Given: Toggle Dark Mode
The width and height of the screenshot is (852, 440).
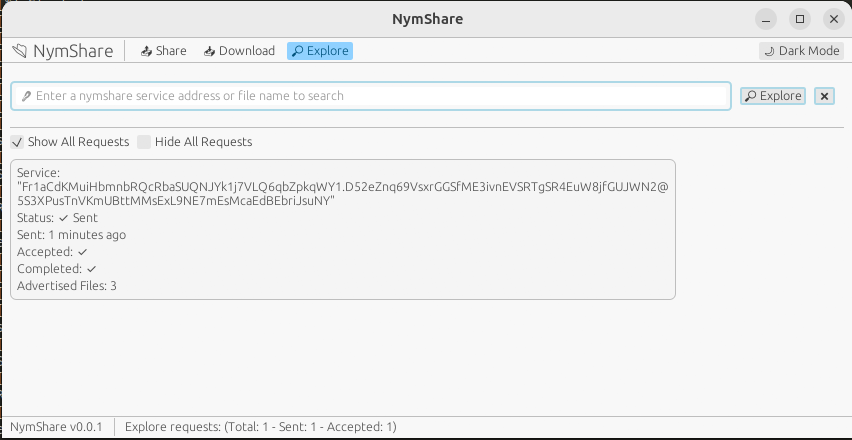Looking at the screenshot, I should click(801, 51).
